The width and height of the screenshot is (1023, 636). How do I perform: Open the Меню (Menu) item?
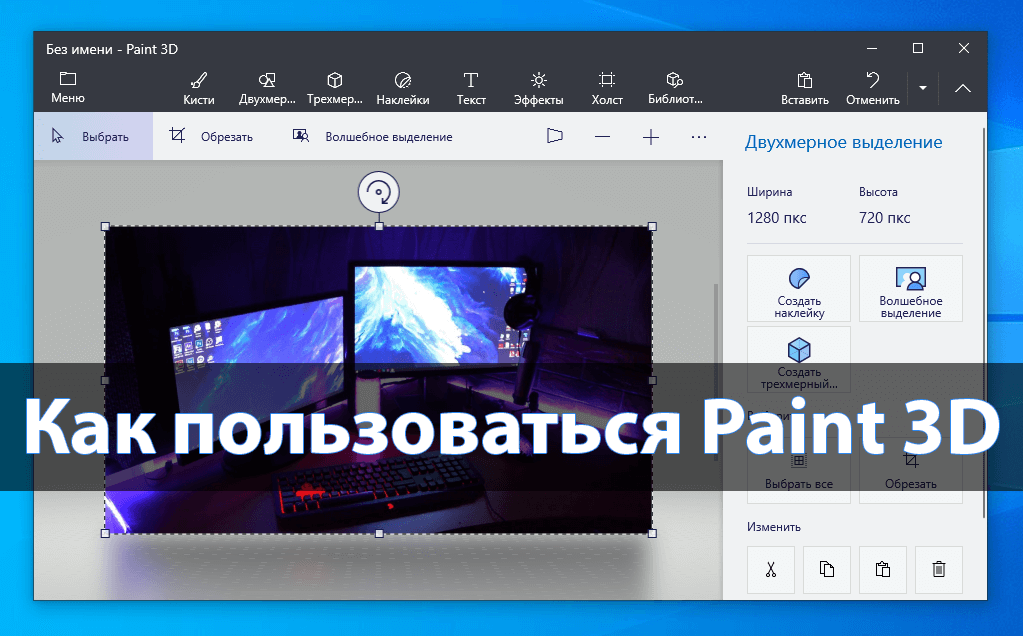click(x=68, y=88)
